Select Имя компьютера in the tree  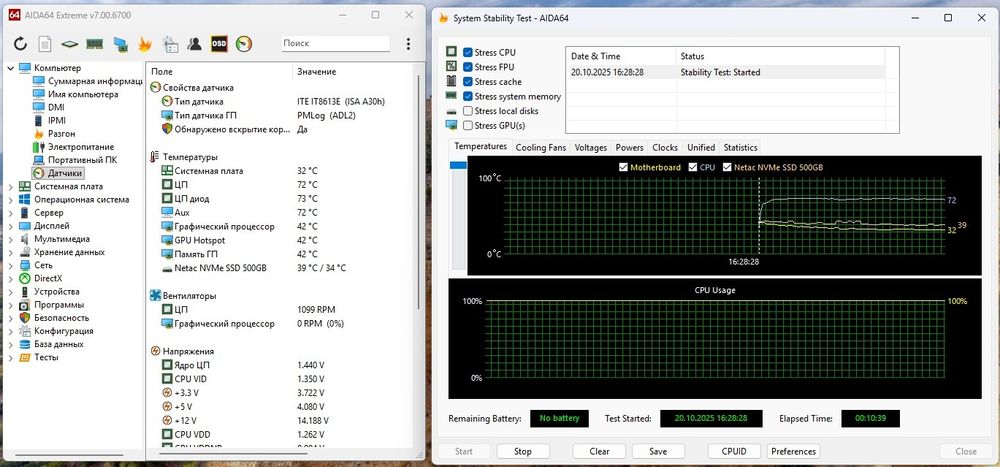pyautogui.click(x=83, y=94)
